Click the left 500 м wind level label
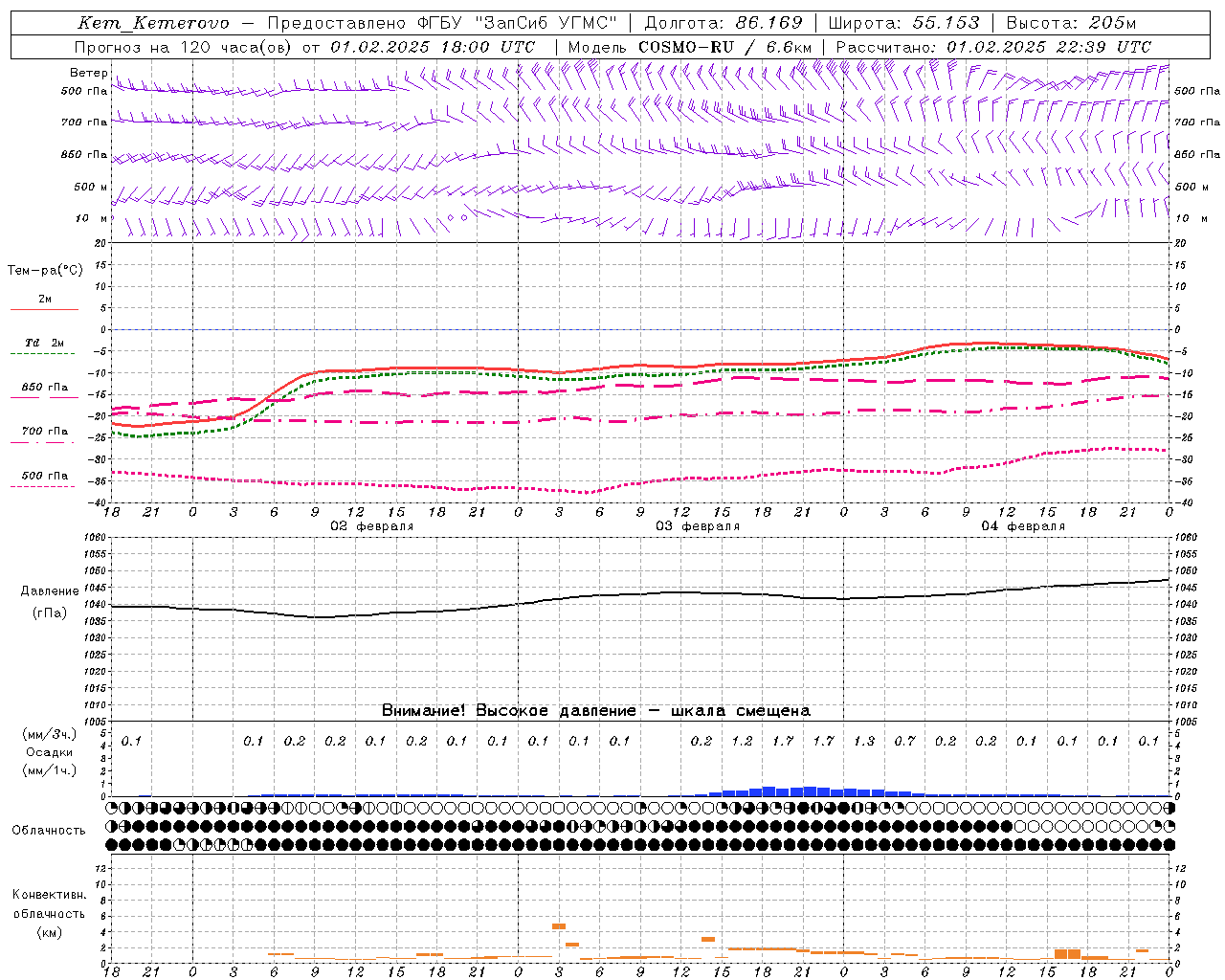The height and width of the screenshot is (980, 1225). pyautogui.click(x=91, y=187)
